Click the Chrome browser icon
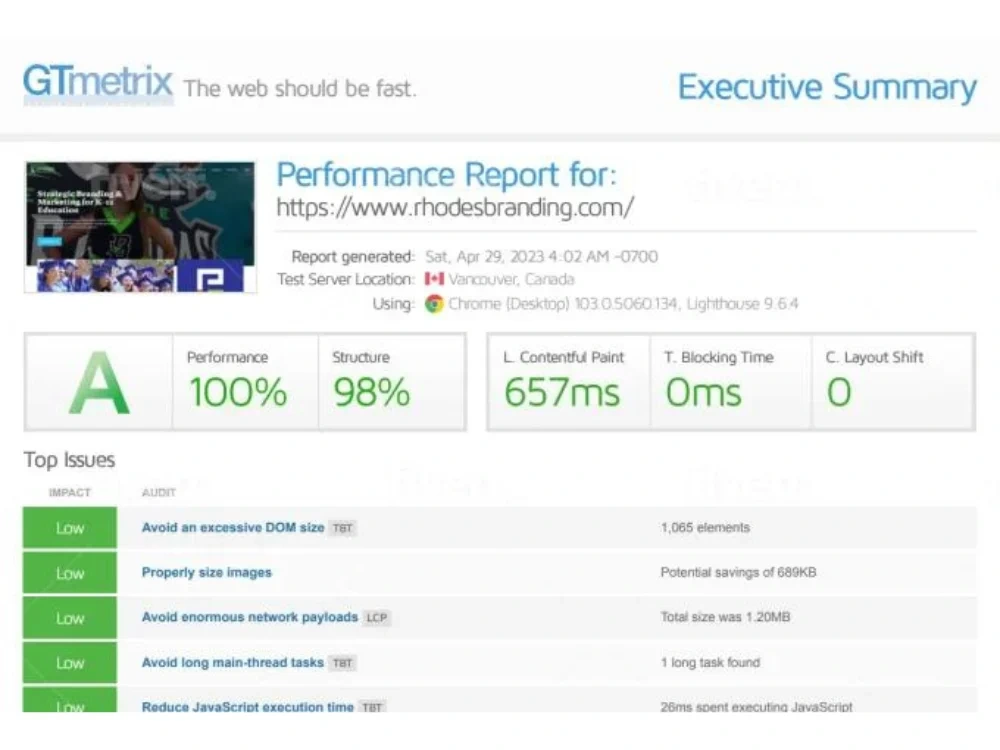1000x750 pixels. pyautogui.click(x=434, y=304)
